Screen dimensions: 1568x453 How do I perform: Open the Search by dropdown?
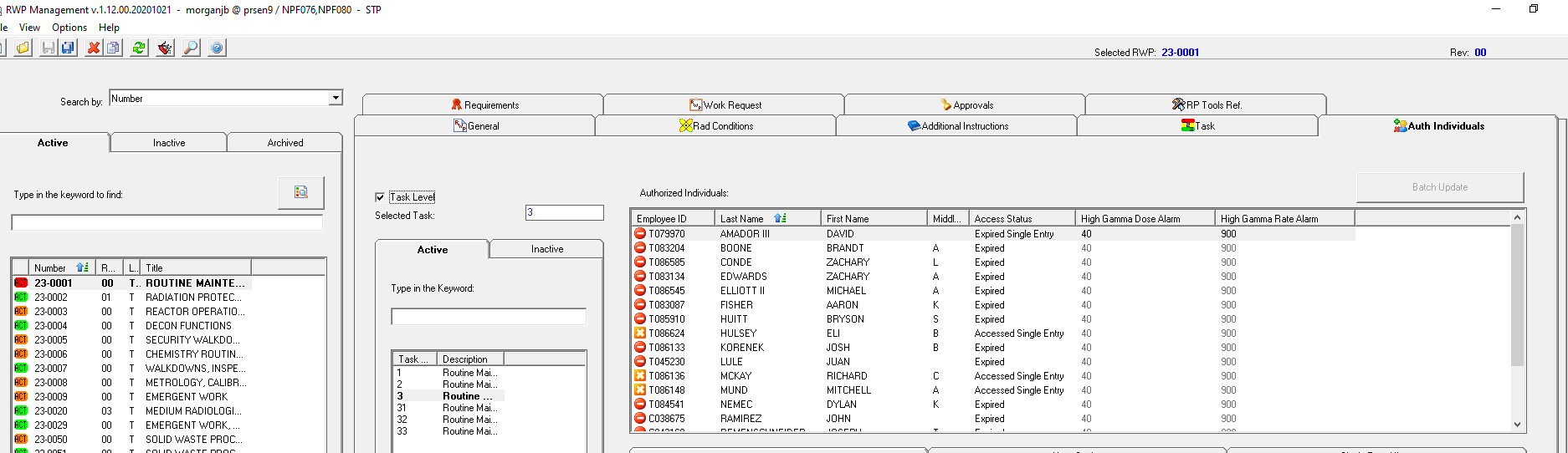click(336, 98)
